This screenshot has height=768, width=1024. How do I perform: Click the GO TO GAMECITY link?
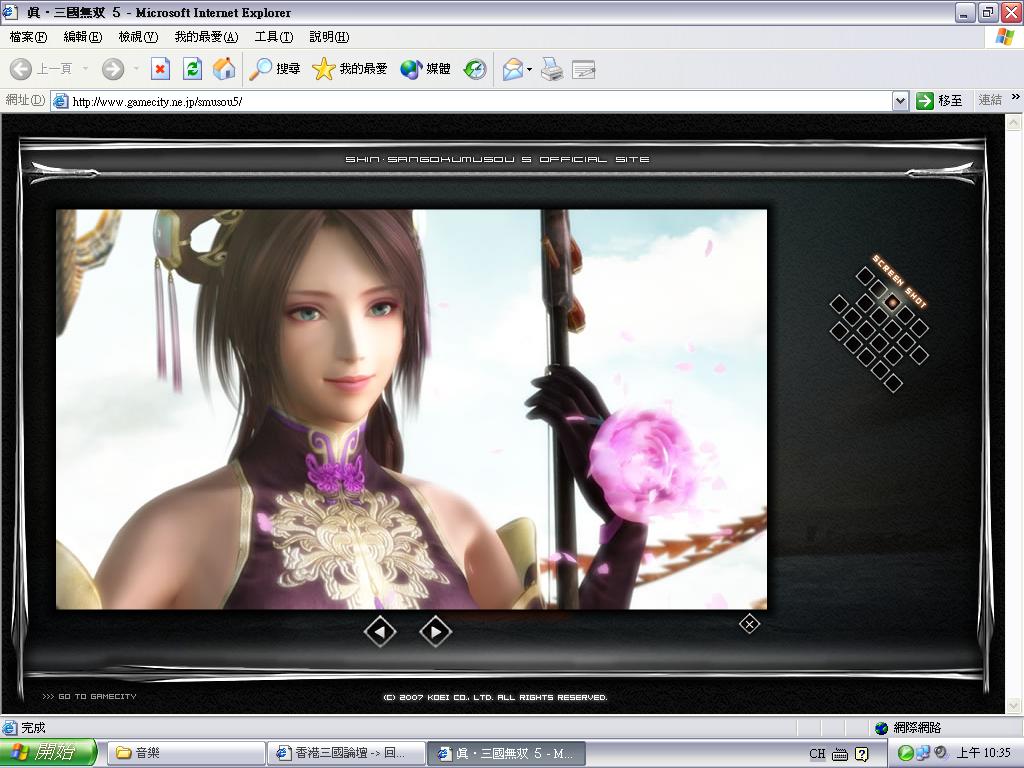(x=89, y=696)
